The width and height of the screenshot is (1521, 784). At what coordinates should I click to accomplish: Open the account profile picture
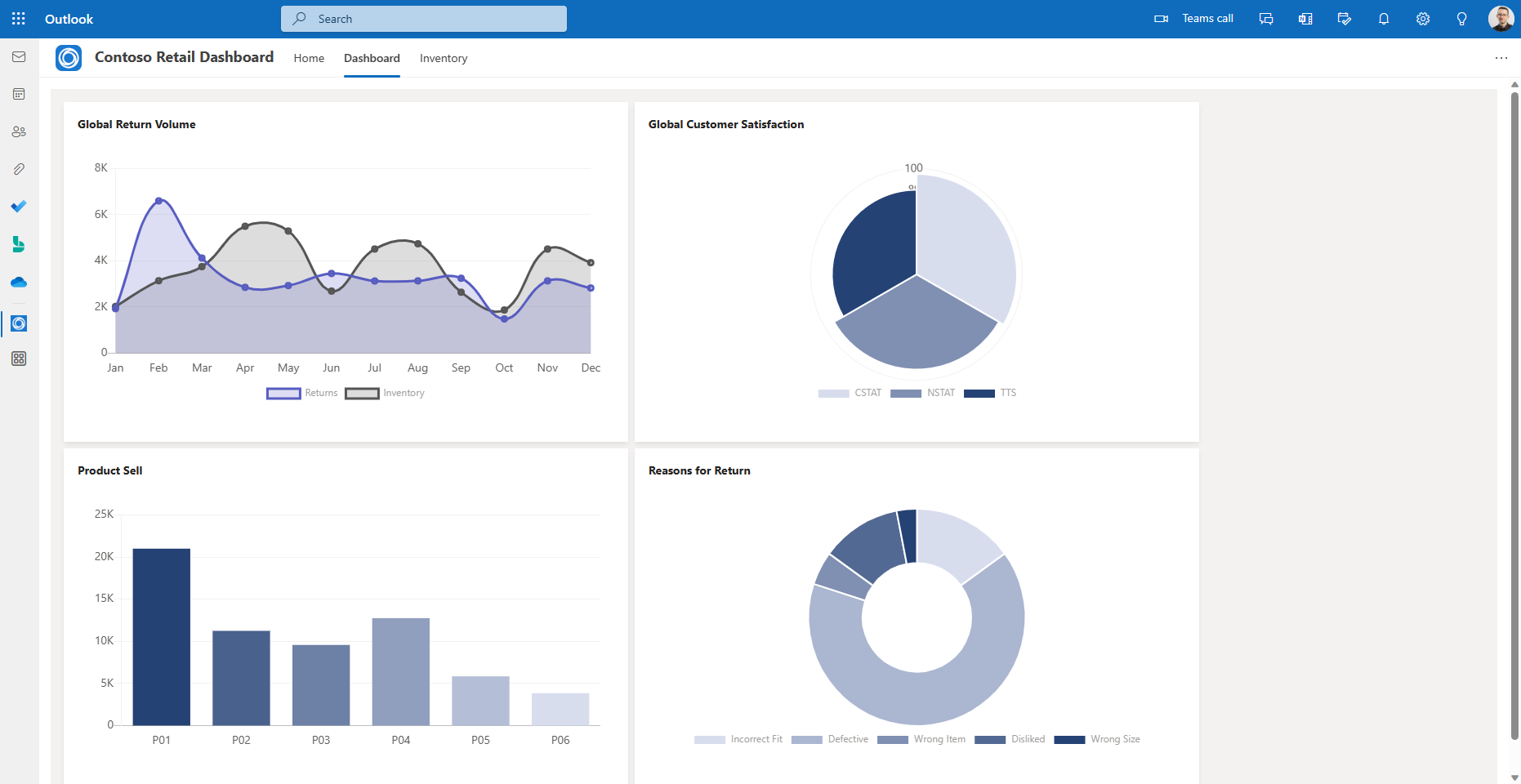click(1501, 19)
